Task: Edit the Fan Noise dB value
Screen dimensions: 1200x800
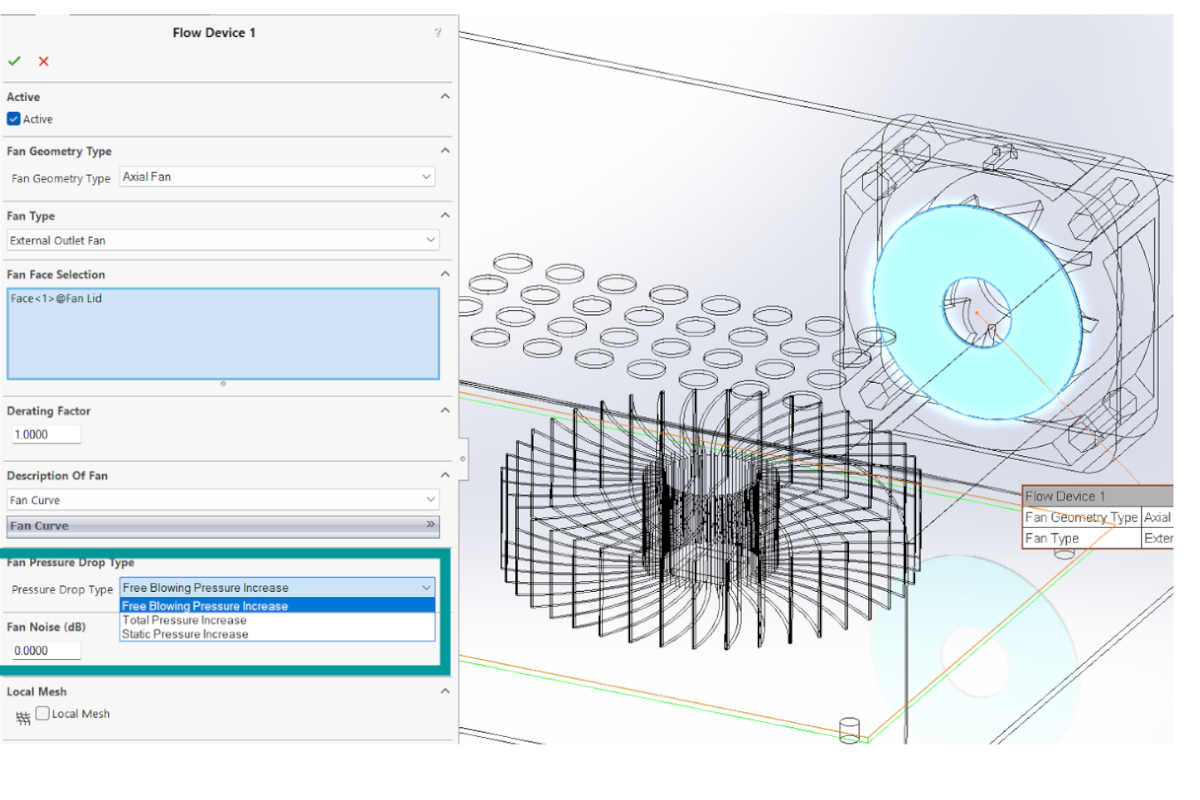Action: 44,650
